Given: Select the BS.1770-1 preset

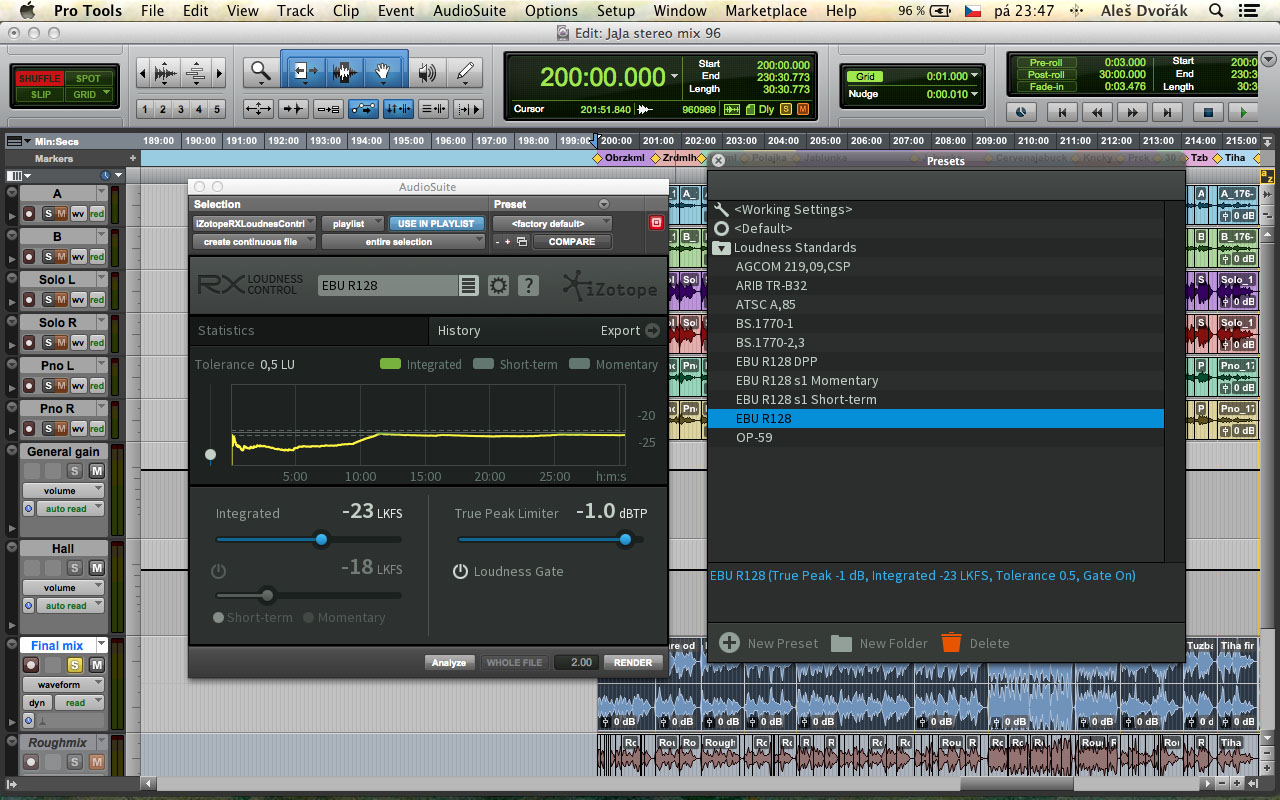Looking at the screenshot, I should [x=764, y=323].
